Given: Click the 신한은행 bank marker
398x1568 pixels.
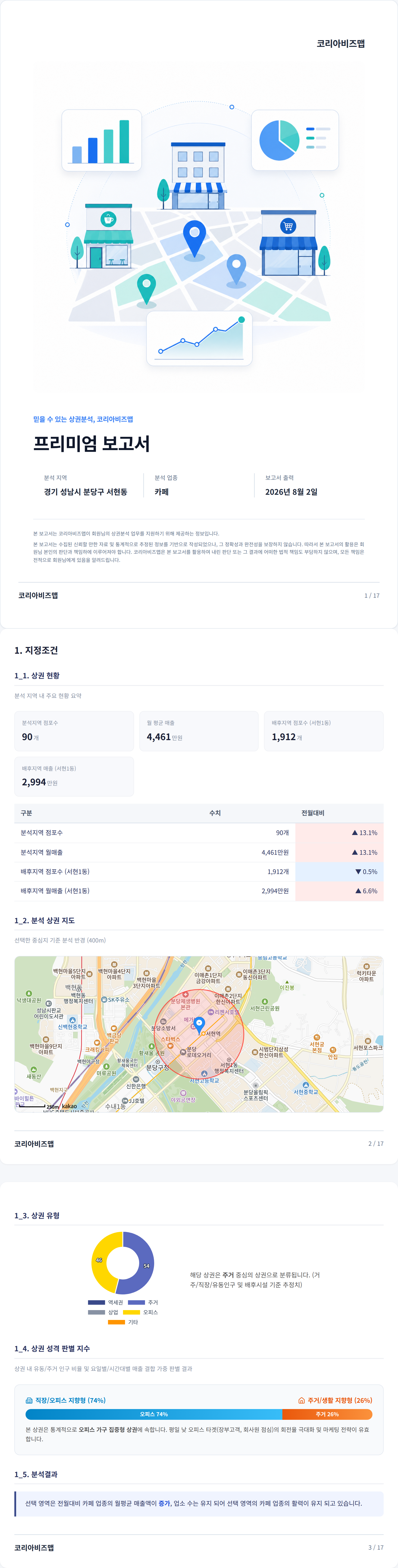Looking at the screenshot, I should pos(136,1080).
